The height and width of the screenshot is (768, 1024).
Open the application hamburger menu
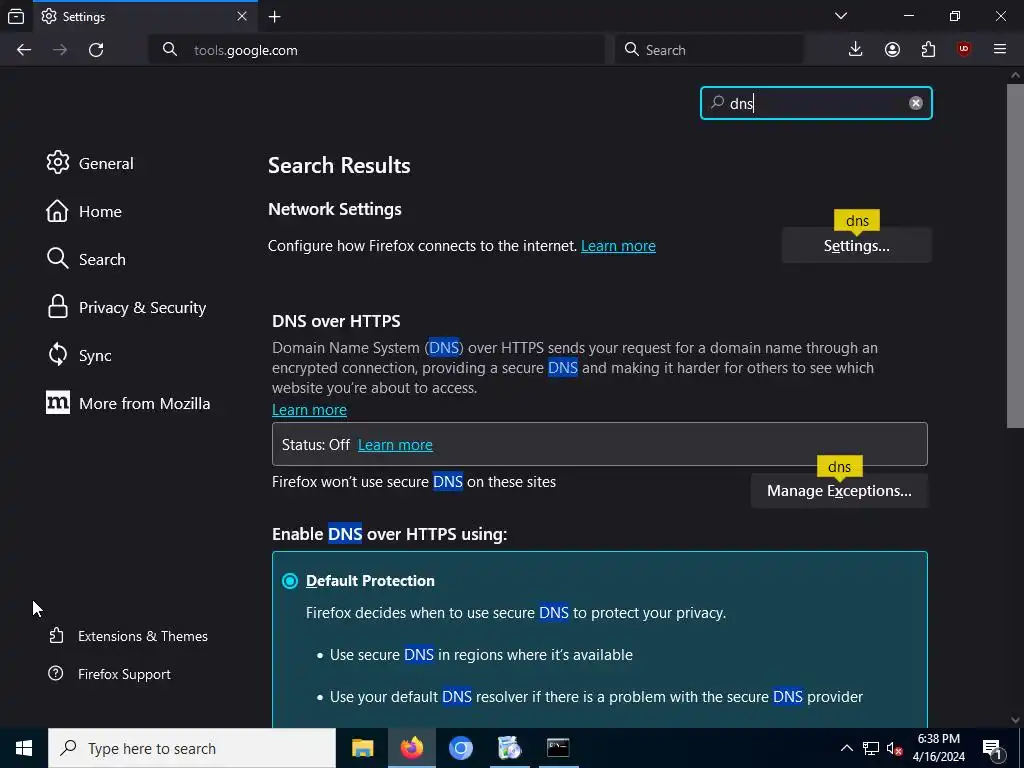coord(1000,50)
